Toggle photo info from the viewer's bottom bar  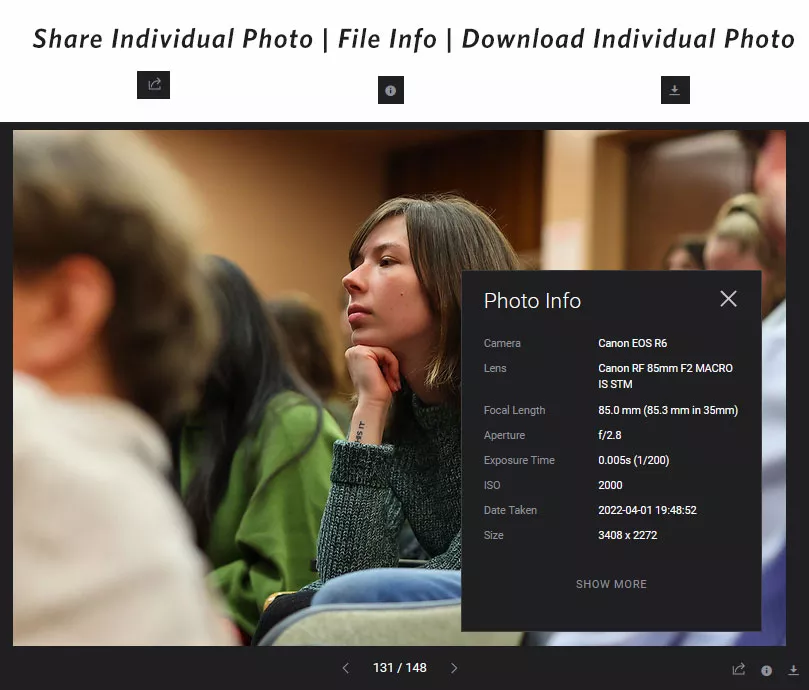pyautogui.click(x=767, y=670)
